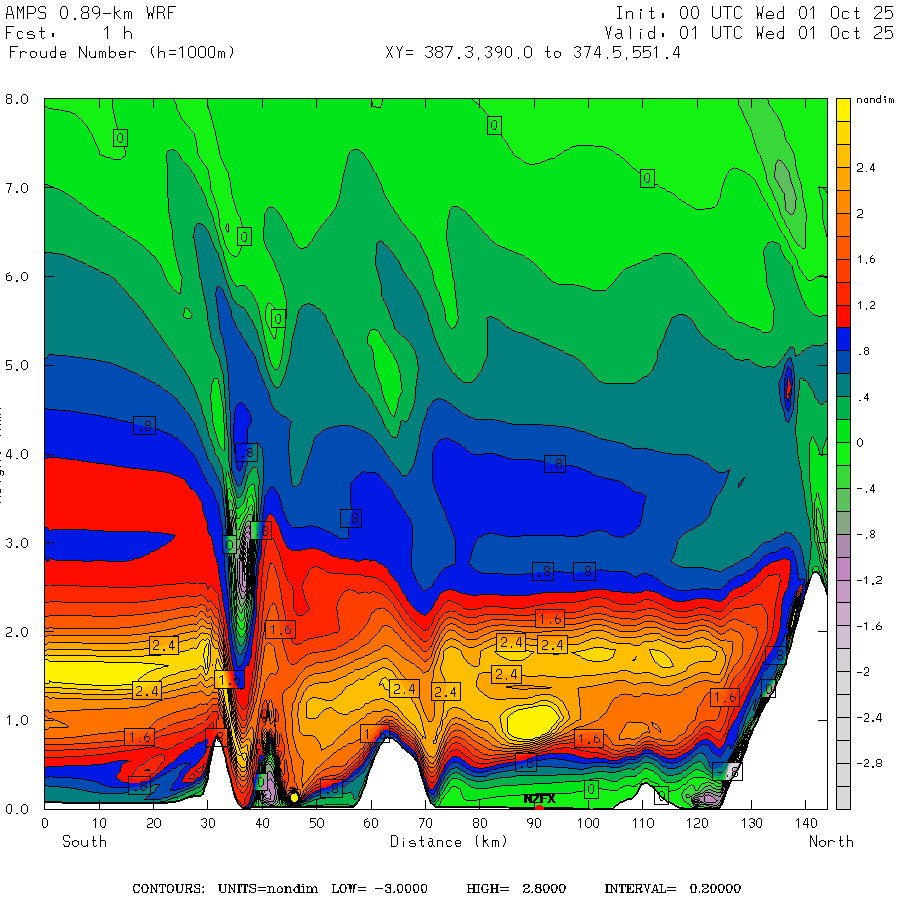Click the 'Froude Number (h=1000m)' label
This screenshot has width=900, height=900.
(x=122, y=53)
